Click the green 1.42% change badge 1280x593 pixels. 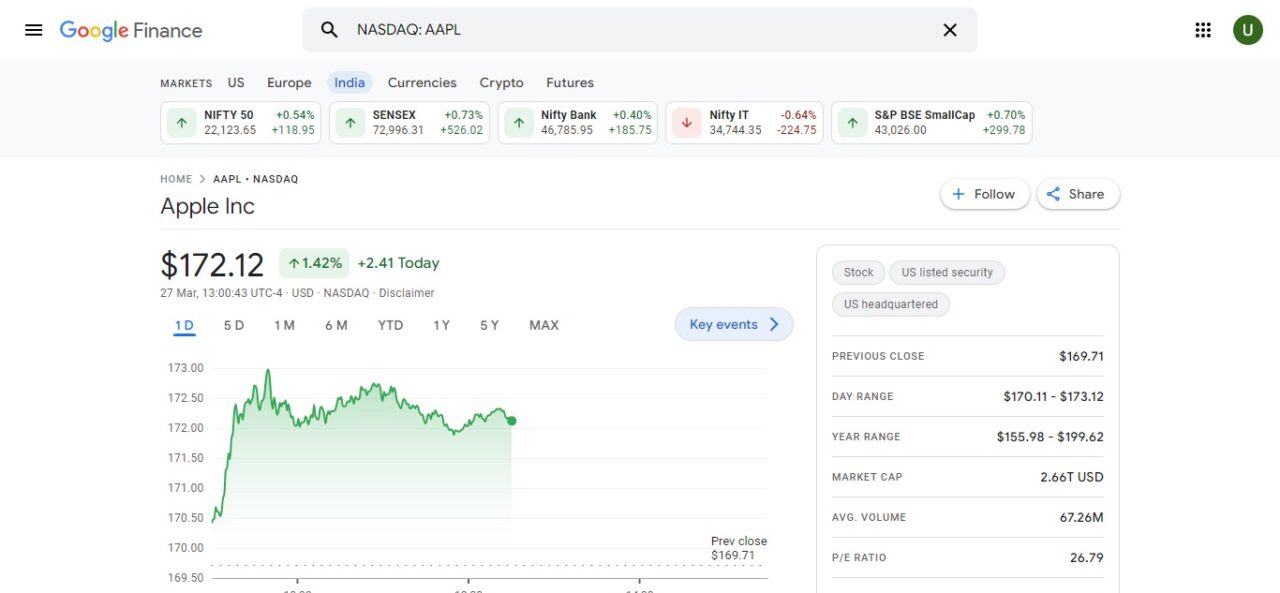click(x=314, y=263)
